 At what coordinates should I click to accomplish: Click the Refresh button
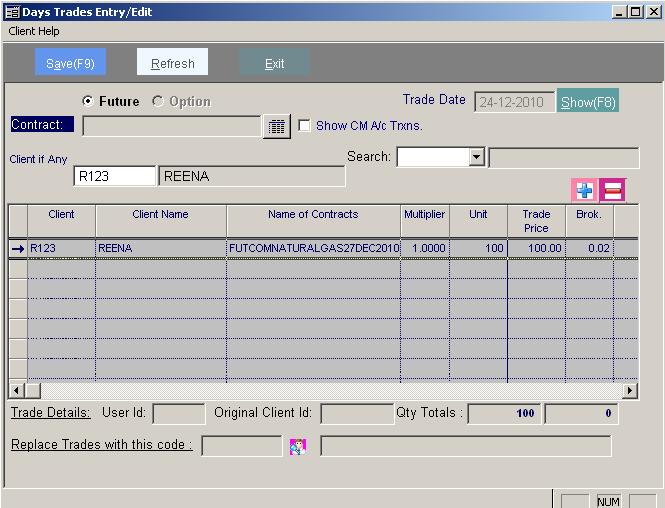coord(172,63)
